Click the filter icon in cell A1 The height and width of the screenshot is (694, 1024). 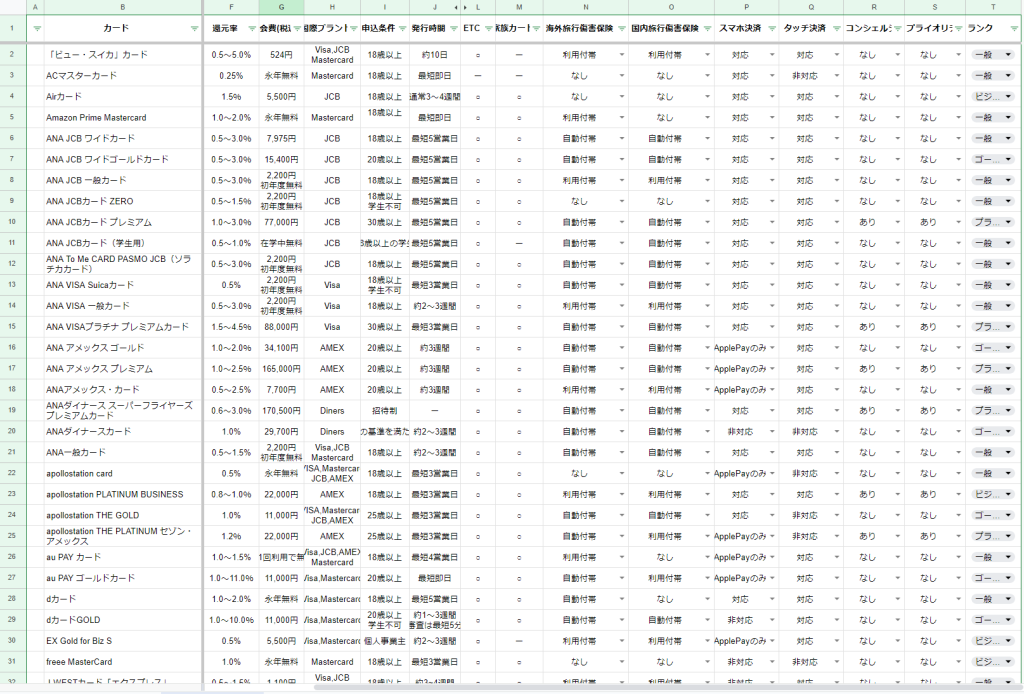click(x=37, y=29)
